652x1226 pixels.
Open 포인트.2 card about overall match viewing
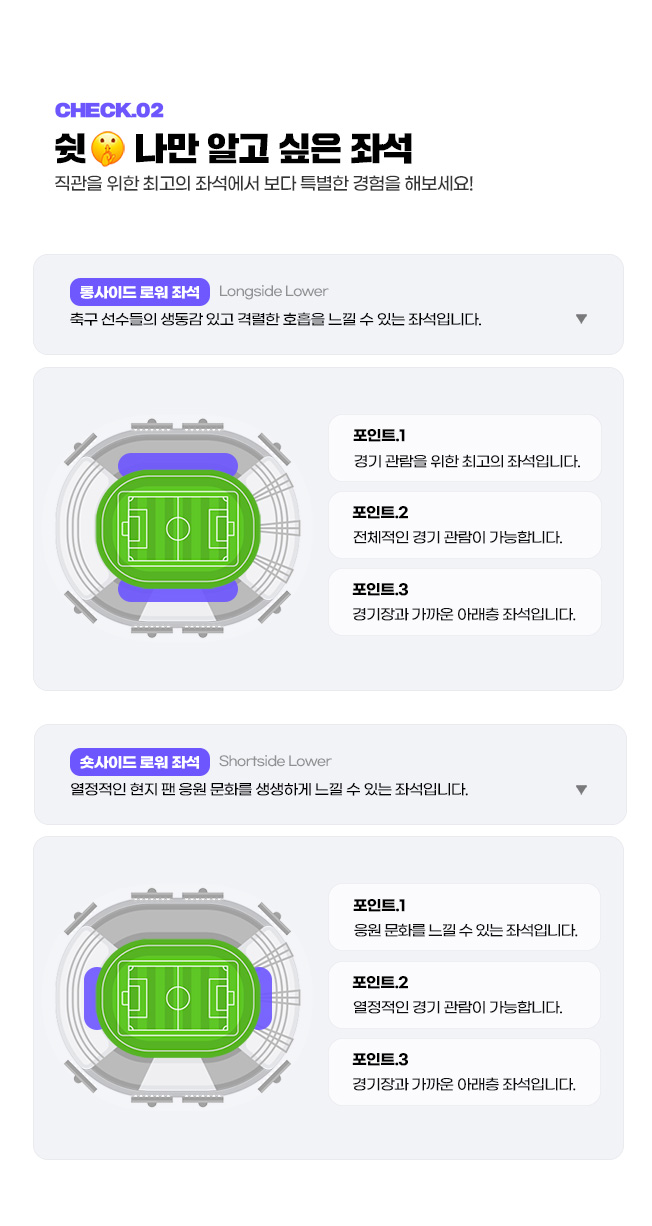tap(465, 525)
